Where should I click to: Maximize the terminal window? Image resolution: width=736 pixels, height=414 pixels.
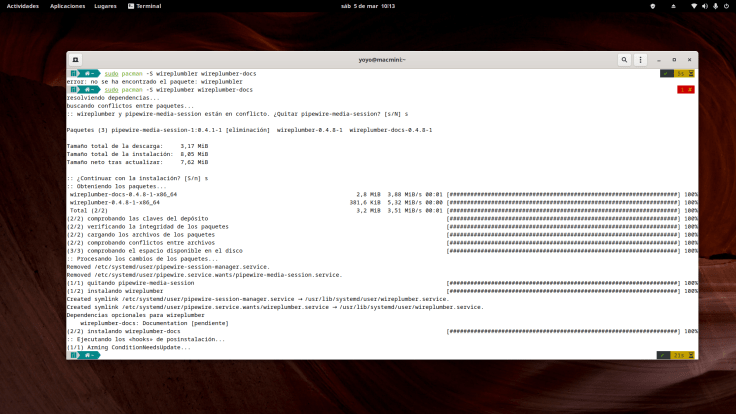tap(673, 60)
